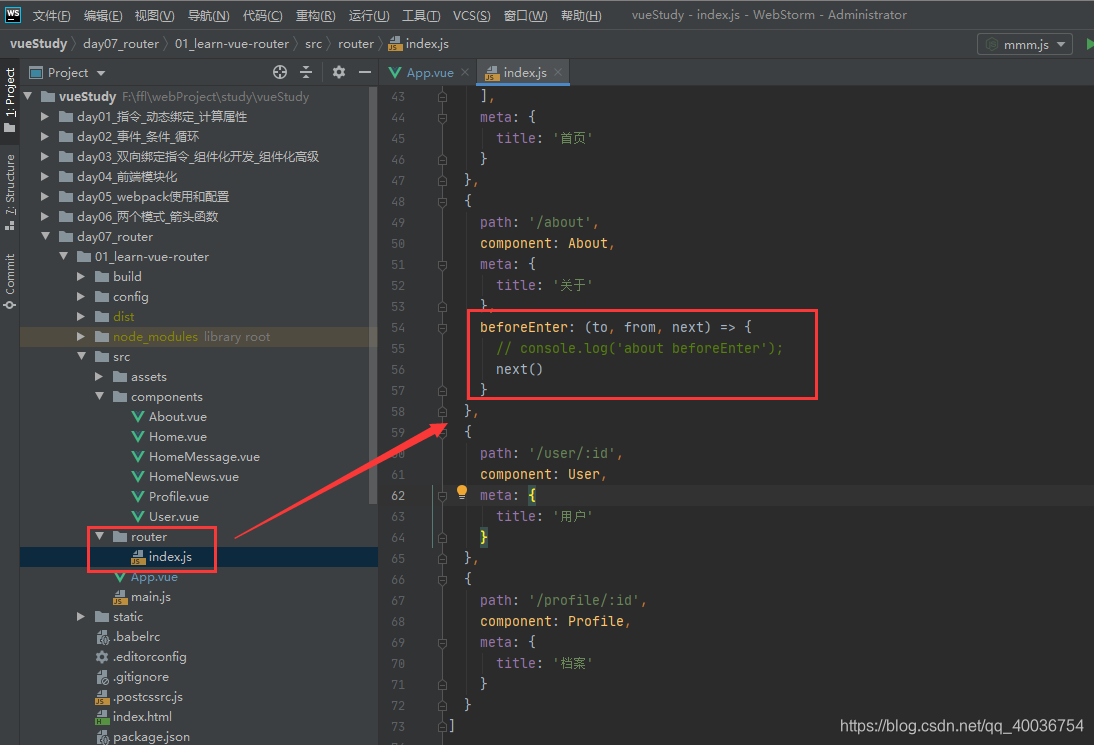1094x745 pixels.
Task: Close the index.js editor tab
Action: point(558,72)
